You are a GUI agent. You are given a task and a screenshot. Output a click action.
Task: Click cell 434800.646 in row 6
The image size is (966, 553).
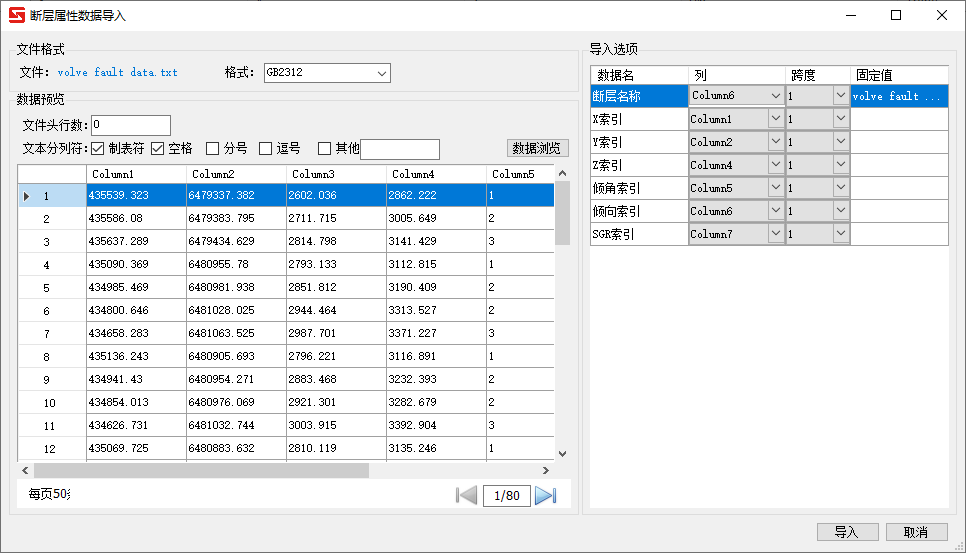point(136,310)
